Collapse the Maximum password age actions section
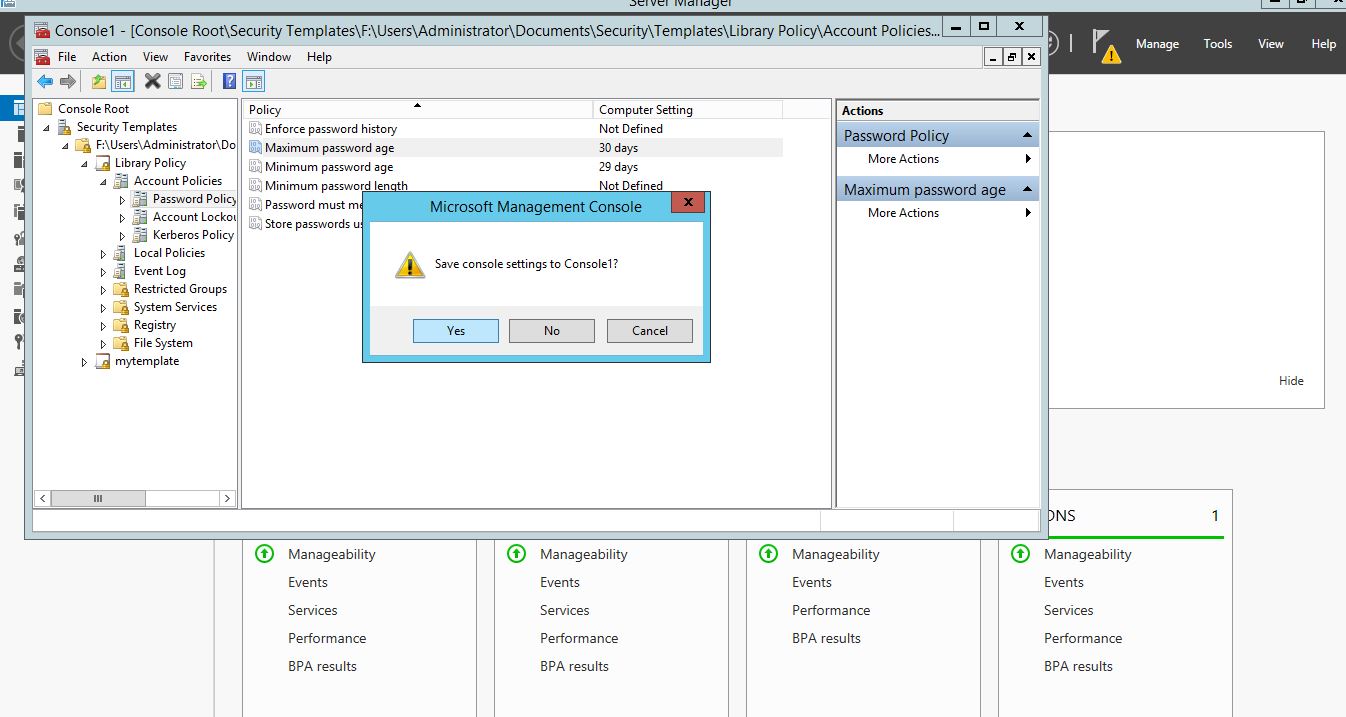This screenshot has height=717, width=1346. pos(1027,189)
